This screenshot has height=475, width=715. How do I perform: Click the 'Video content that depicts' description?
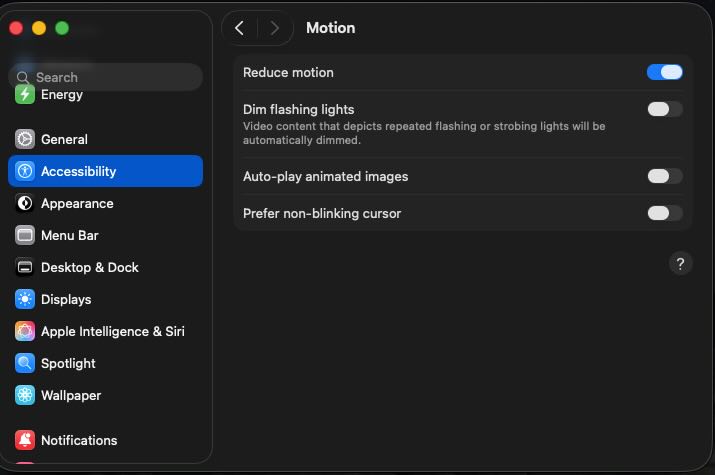[424, 133]
